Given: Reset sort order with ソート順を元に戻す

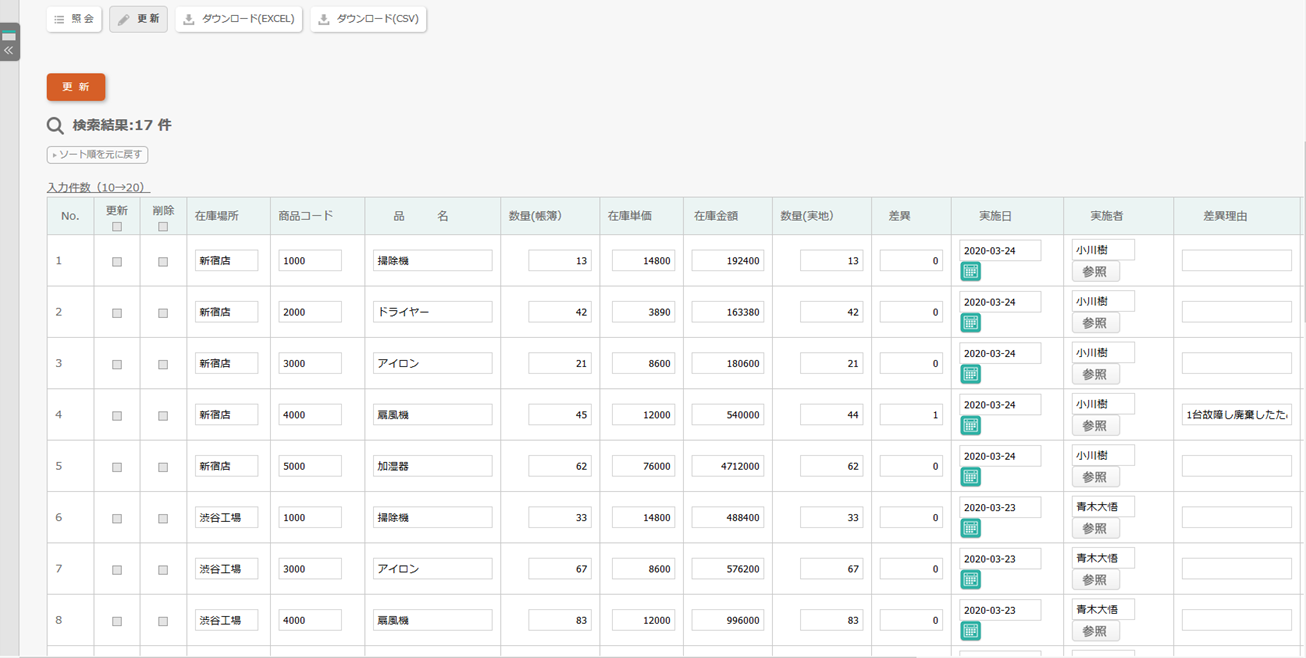Looking at the screenshot, I should pyautogui.click(x=97, y=155).
